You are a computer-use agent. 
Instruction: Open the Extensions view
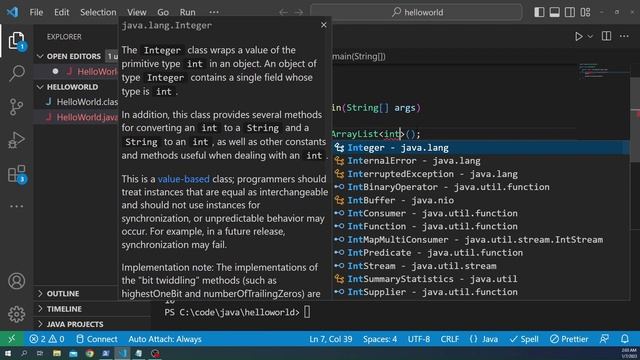pyautogui.click(x=17, y=174)
